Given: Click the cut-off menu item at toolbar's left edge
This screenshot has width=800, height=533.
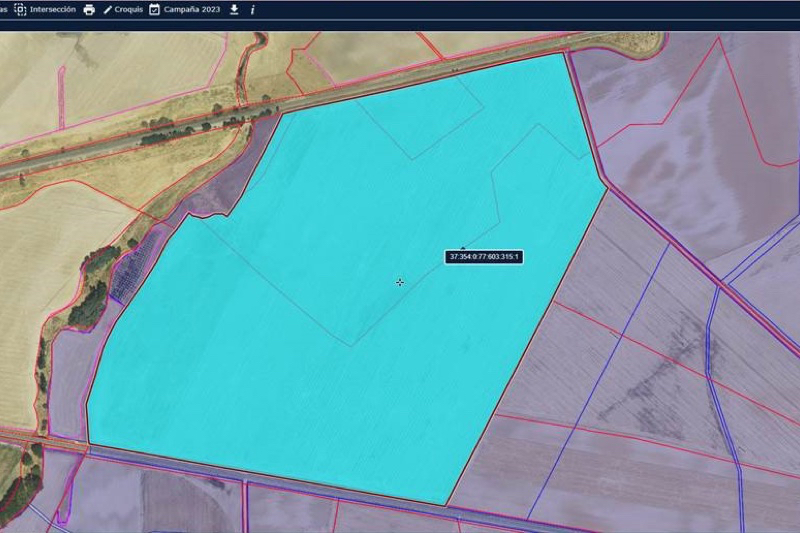Looking at the screenshot, I should [3, 9].
